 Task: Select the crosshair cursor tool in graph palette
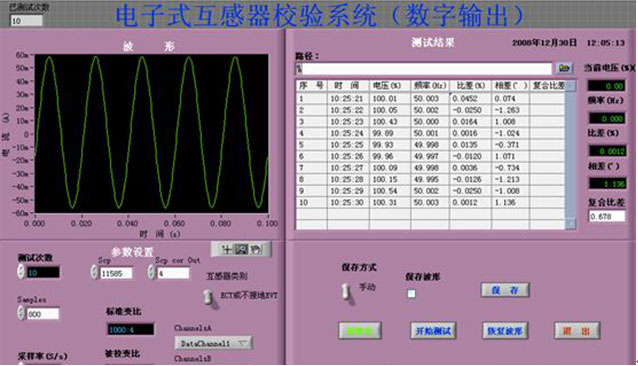[226, 249]
